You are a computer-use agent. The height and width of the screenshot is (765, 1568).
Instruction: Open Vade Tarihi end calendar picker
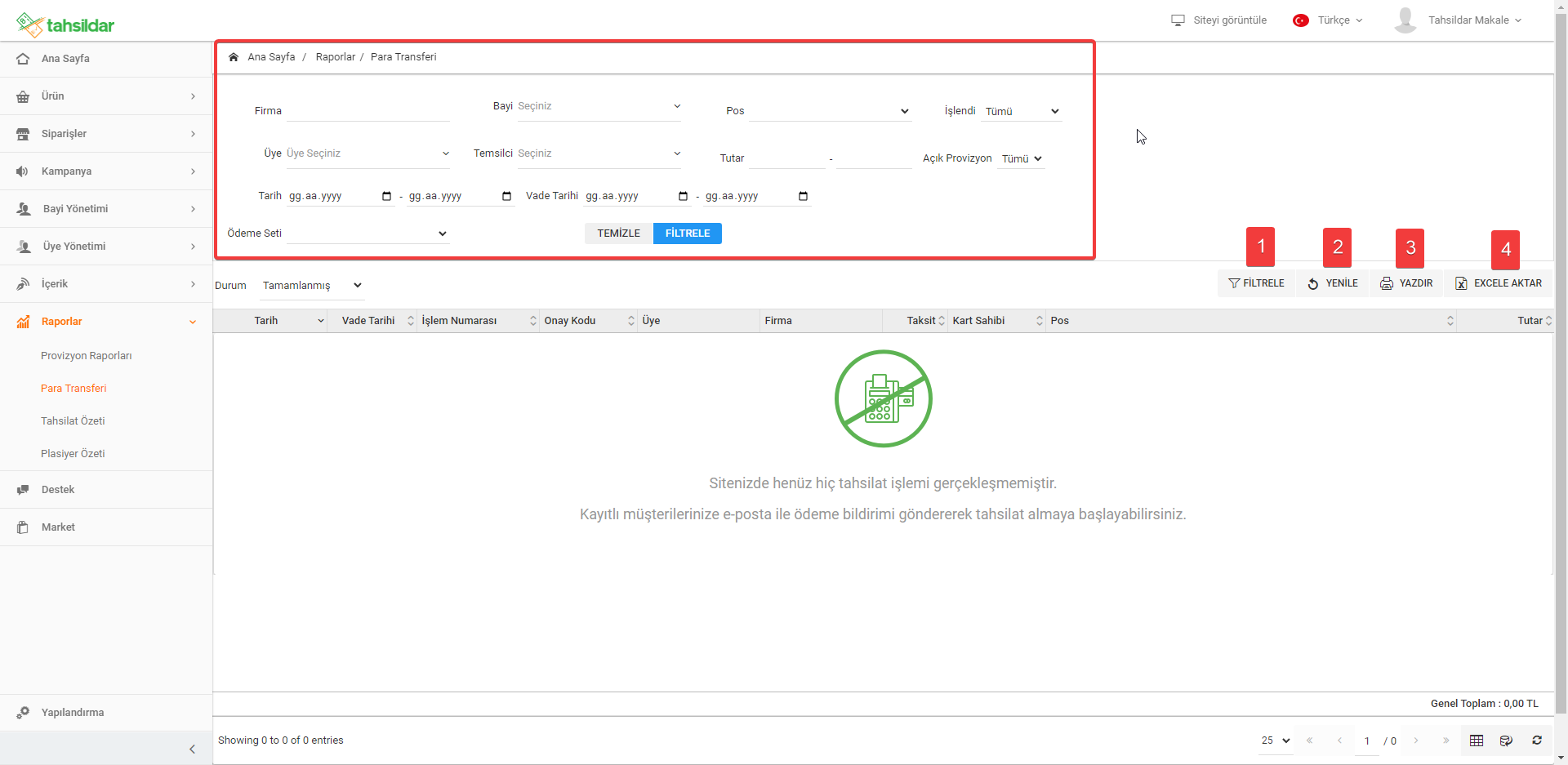[803, 196]
